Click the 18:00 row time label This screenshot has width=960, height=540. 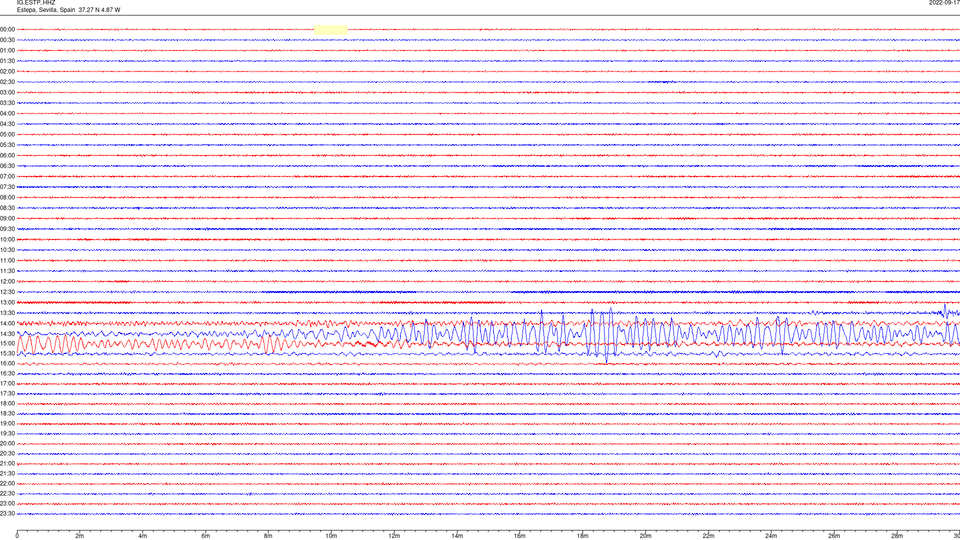point(7,403)
